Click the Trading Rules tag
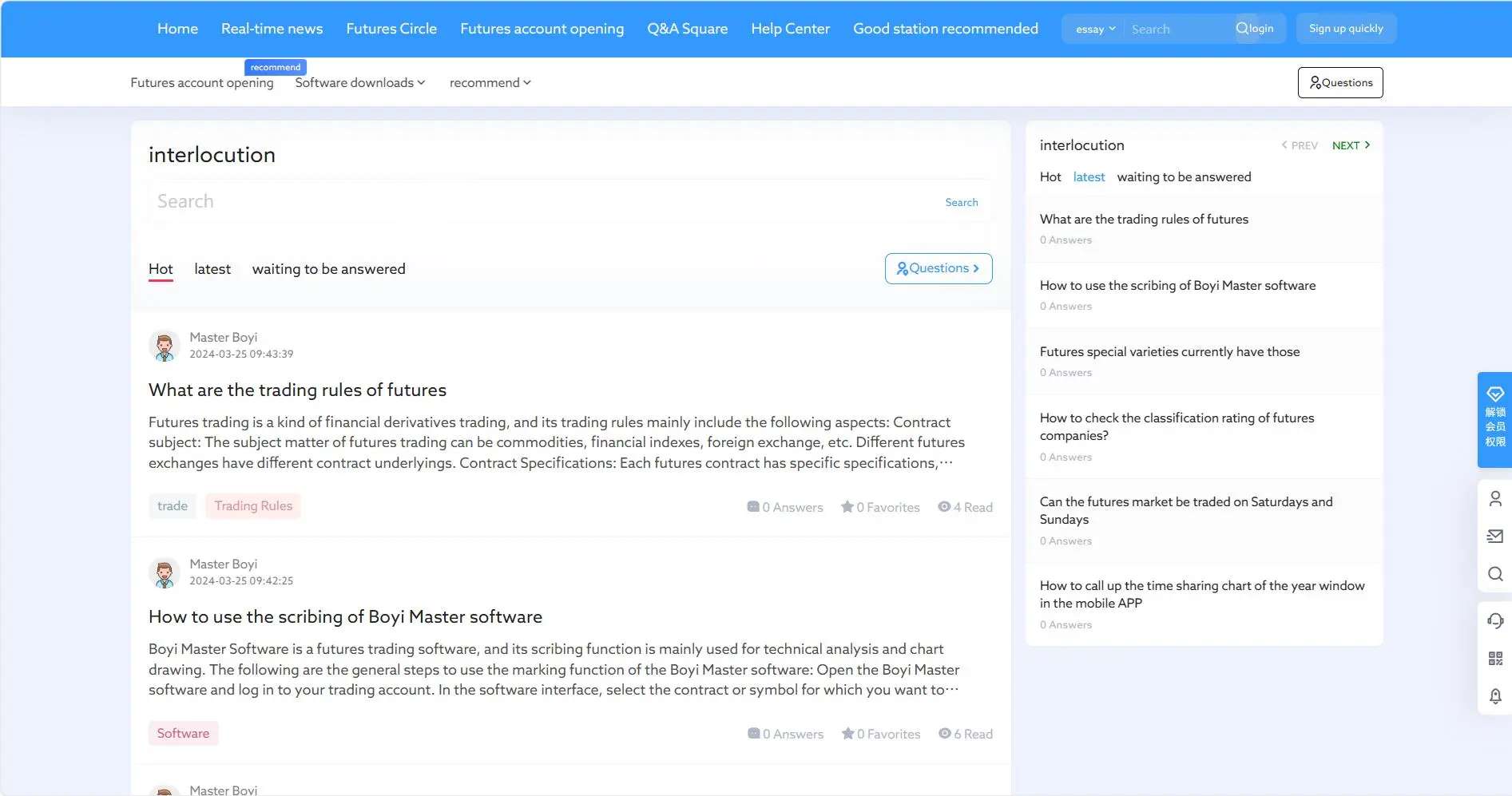 [x=253, y=506]
